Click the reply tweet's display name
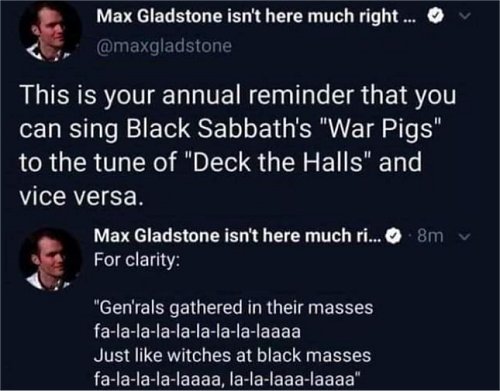This screenshot has height=391, width=500. coord(236,236)
